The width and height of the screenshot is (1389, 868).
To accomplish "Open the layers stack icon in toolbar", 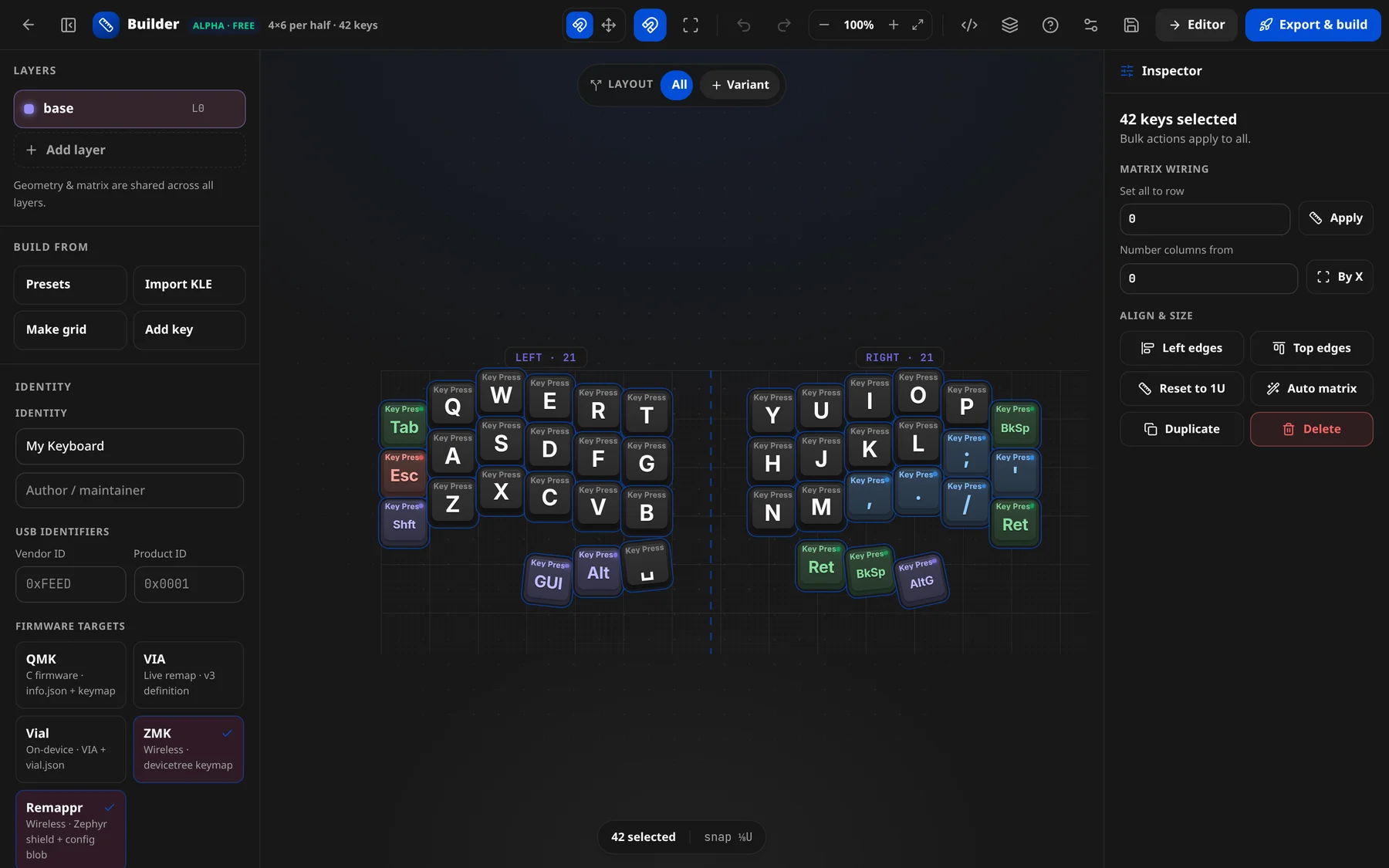I will point(1009,25).
